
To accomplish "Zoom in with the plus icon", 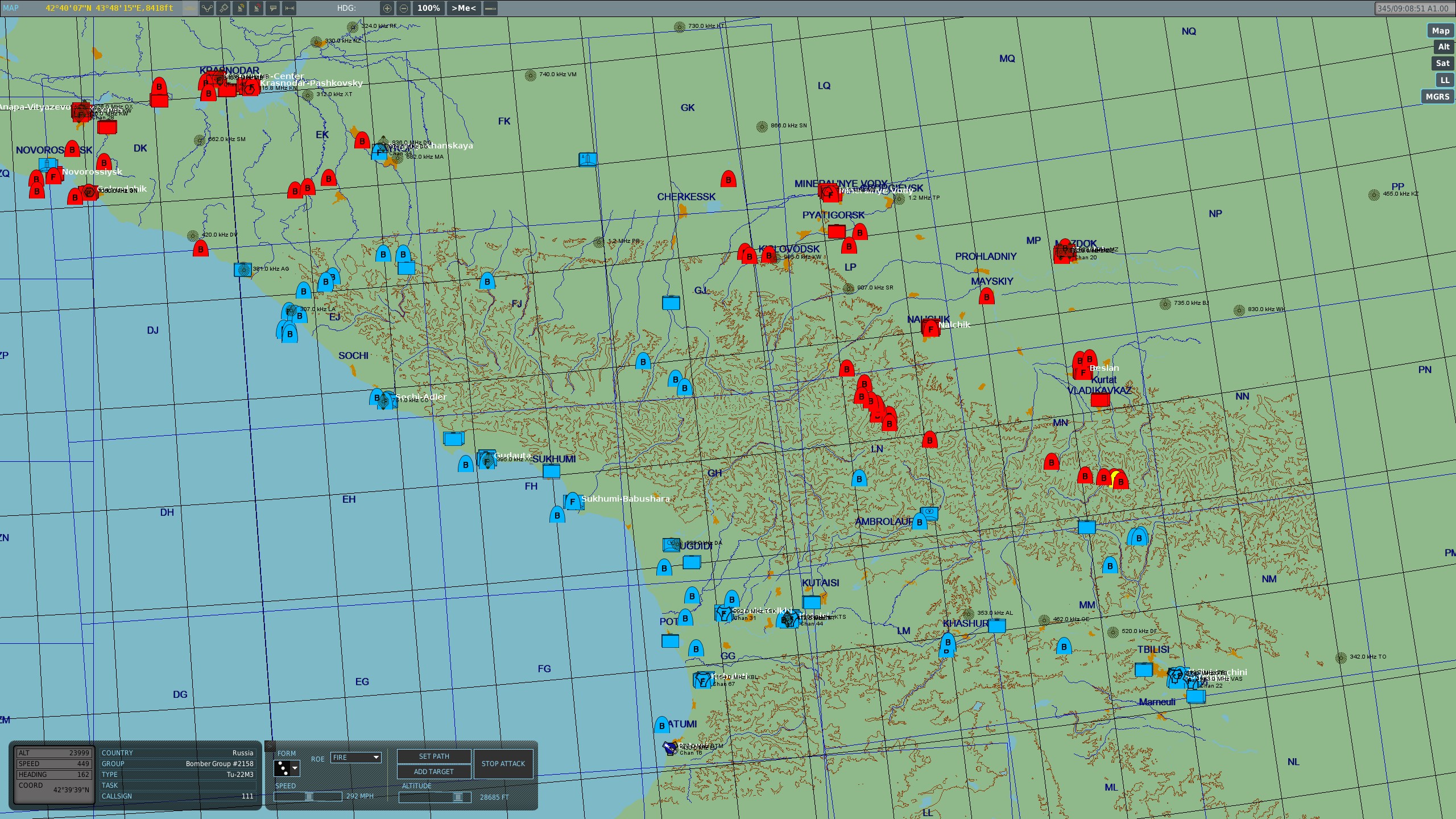I will [387, 8].
